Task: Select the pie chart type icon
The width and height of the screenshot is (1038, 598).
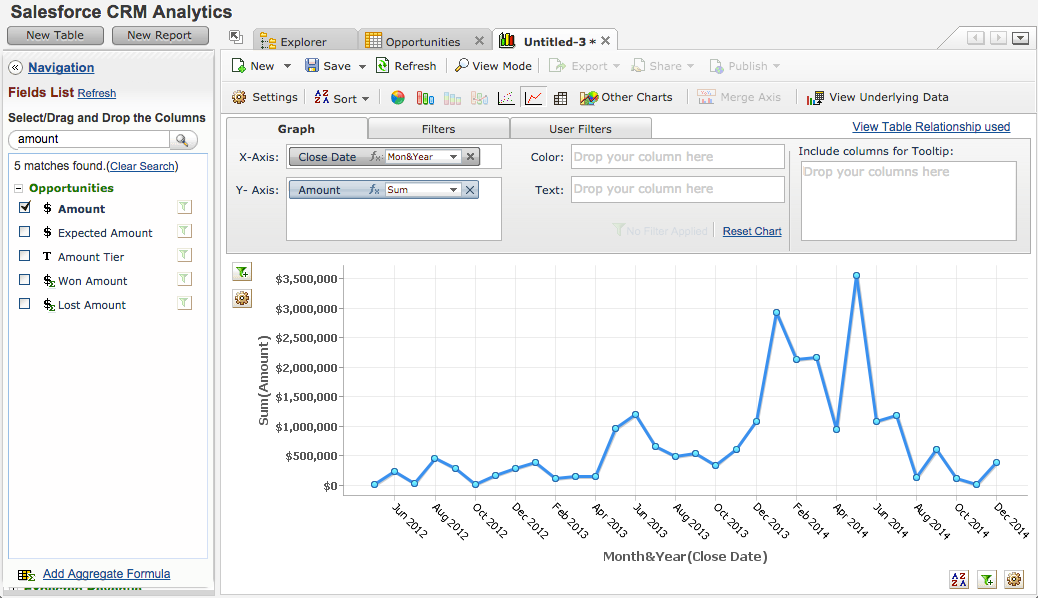Action: click(x=397, y=98)
